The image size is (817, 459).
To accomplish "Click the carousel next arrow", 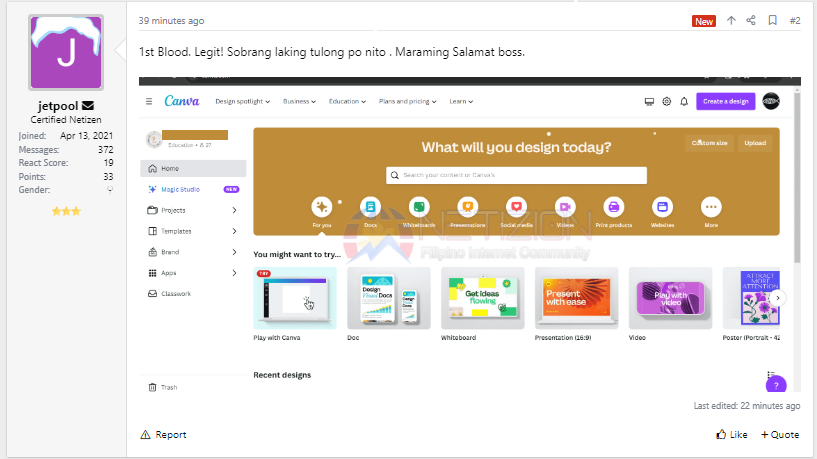I will pyautogui.click(x=777, y=298).
